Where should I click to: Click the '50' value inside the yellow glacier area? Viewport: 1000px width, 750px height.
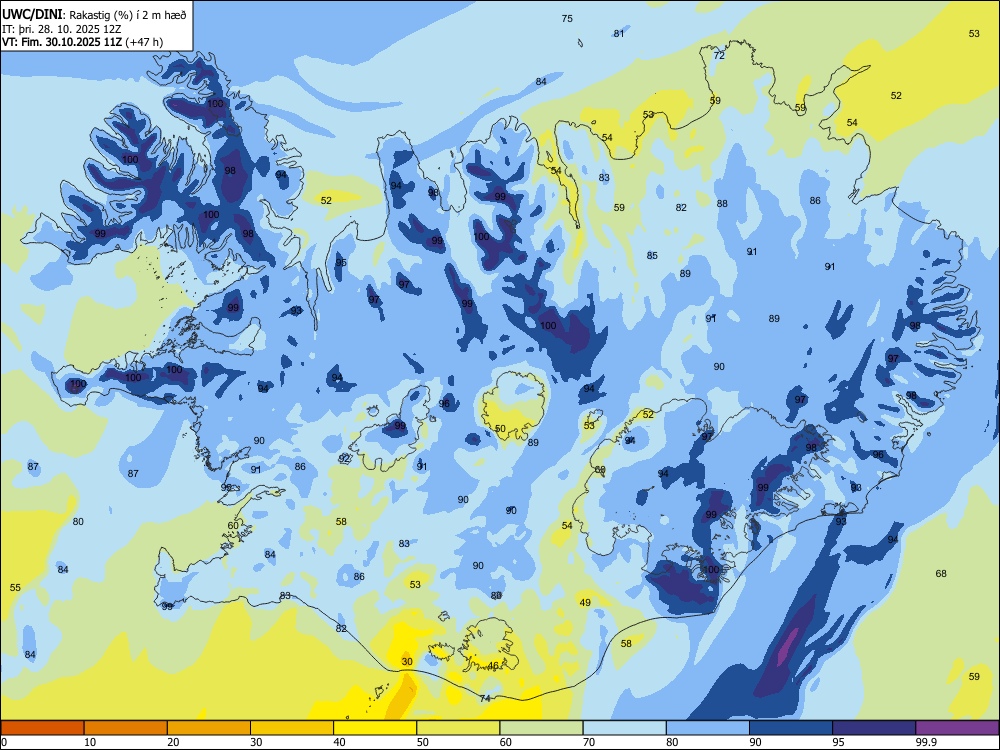tap(500, 429)
